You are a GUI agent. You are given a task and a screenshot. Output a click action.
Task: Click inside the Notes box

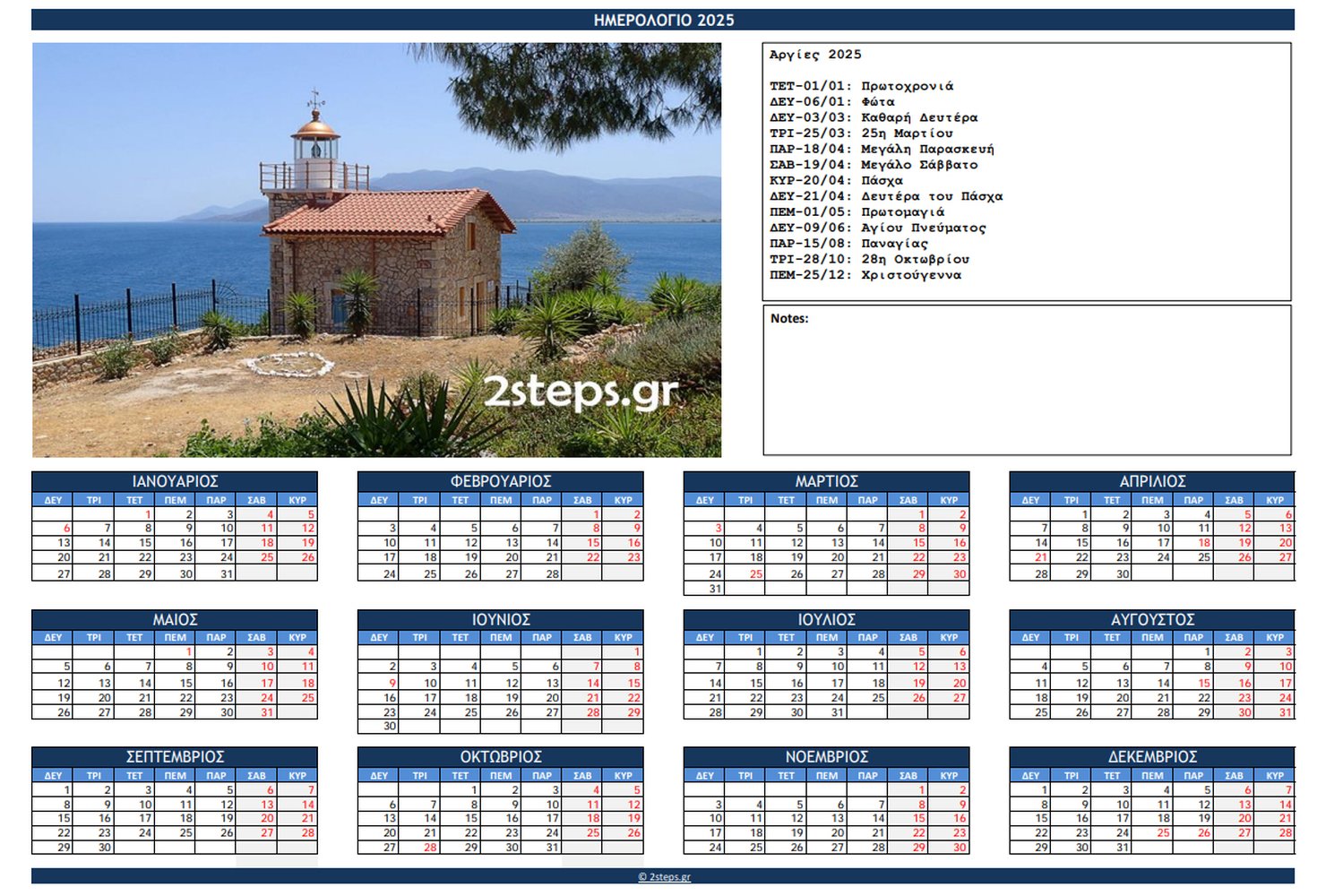[x=1027, y=380]
